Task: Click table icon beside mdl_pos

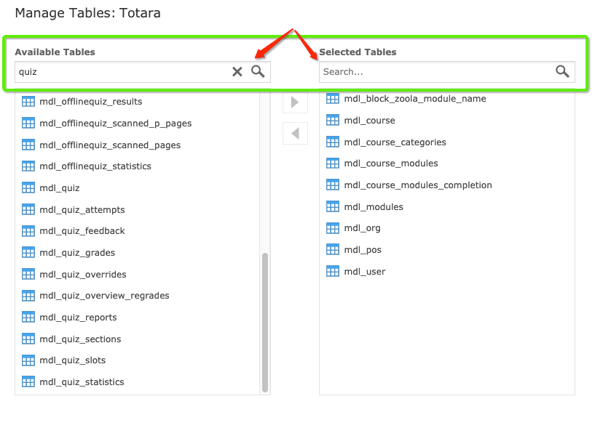Action: click(x=333, y=250)
